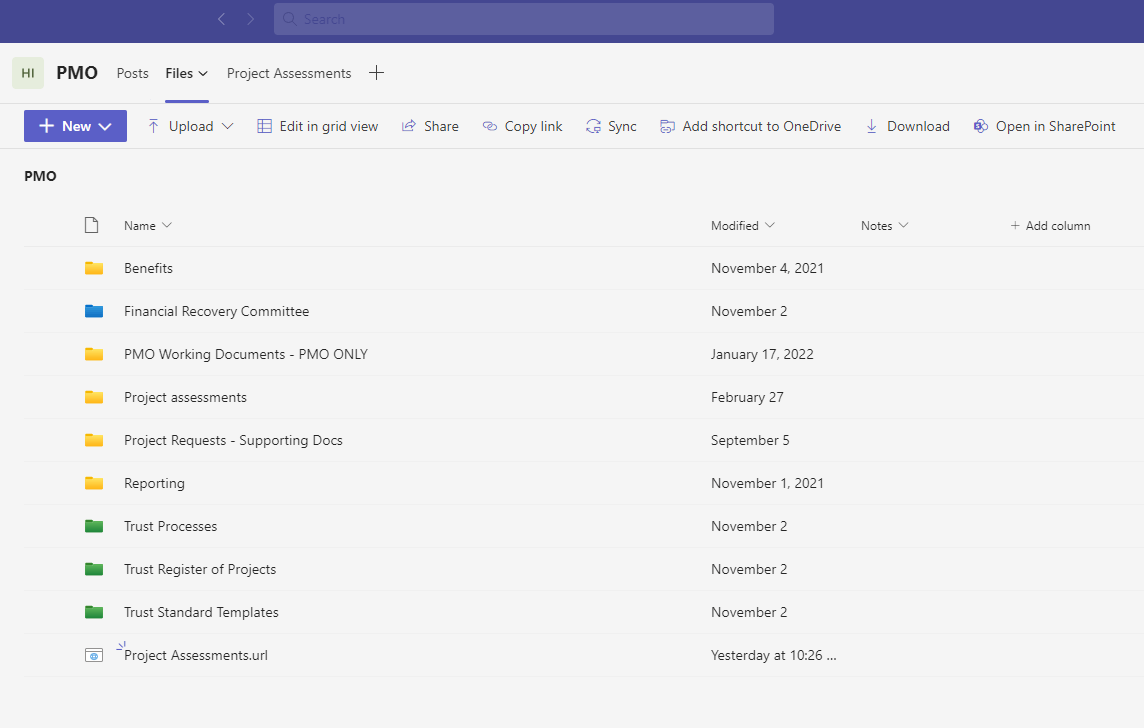
Task: Open Project Requests - Supporting Docs name
Action: coord(233,440)
